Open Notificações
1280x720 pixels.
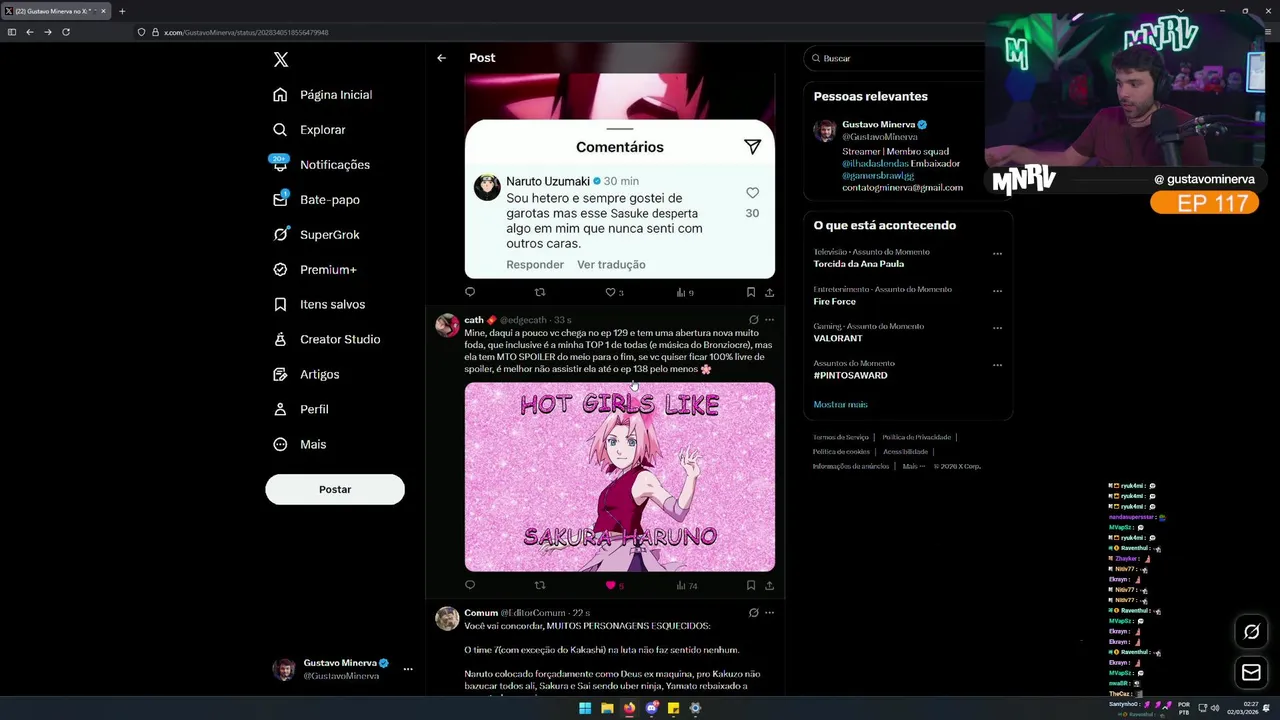pyautogui.click(x=321, y=165)
